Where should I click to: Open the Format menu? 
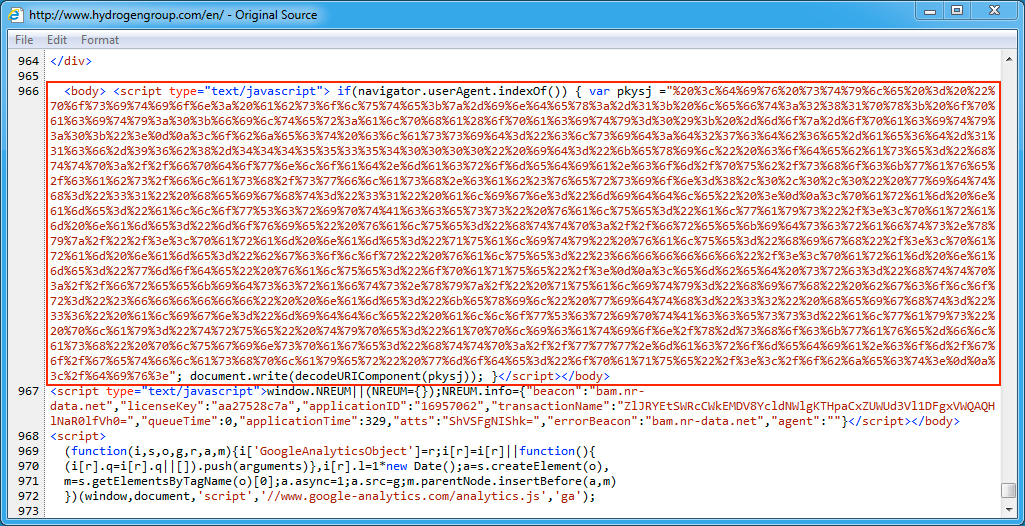pyautogui.click(x=100, y=40)
